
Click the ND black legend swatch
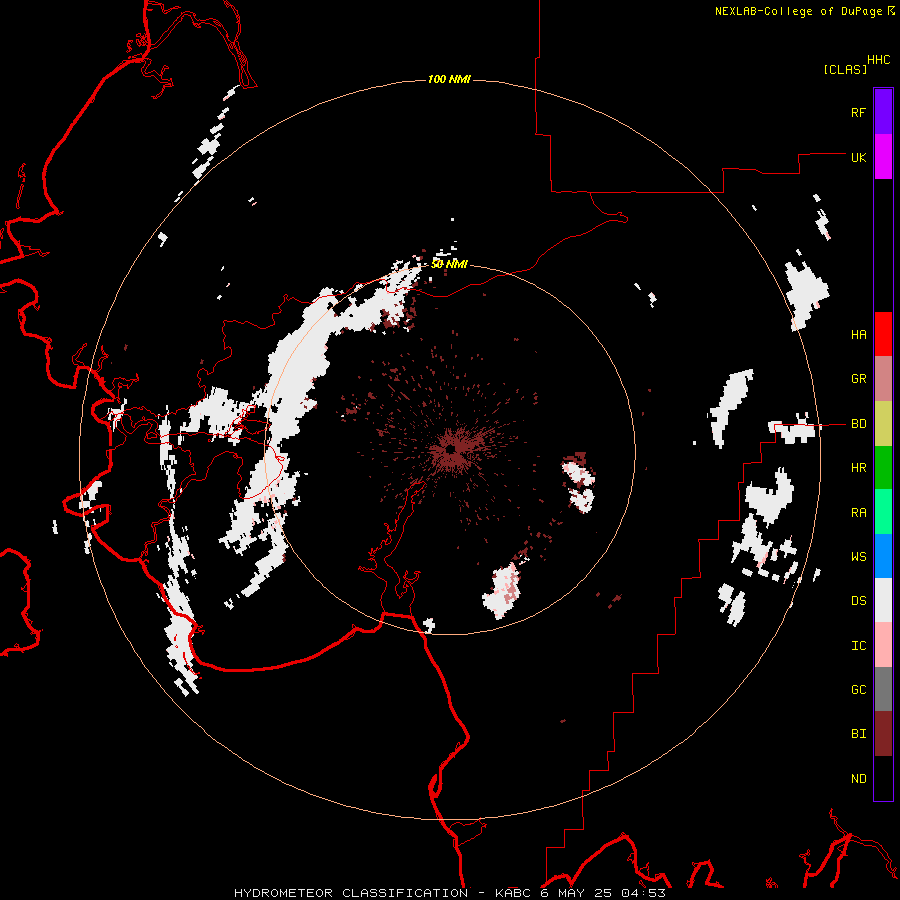pyautogui.click(x=883, y=778)
